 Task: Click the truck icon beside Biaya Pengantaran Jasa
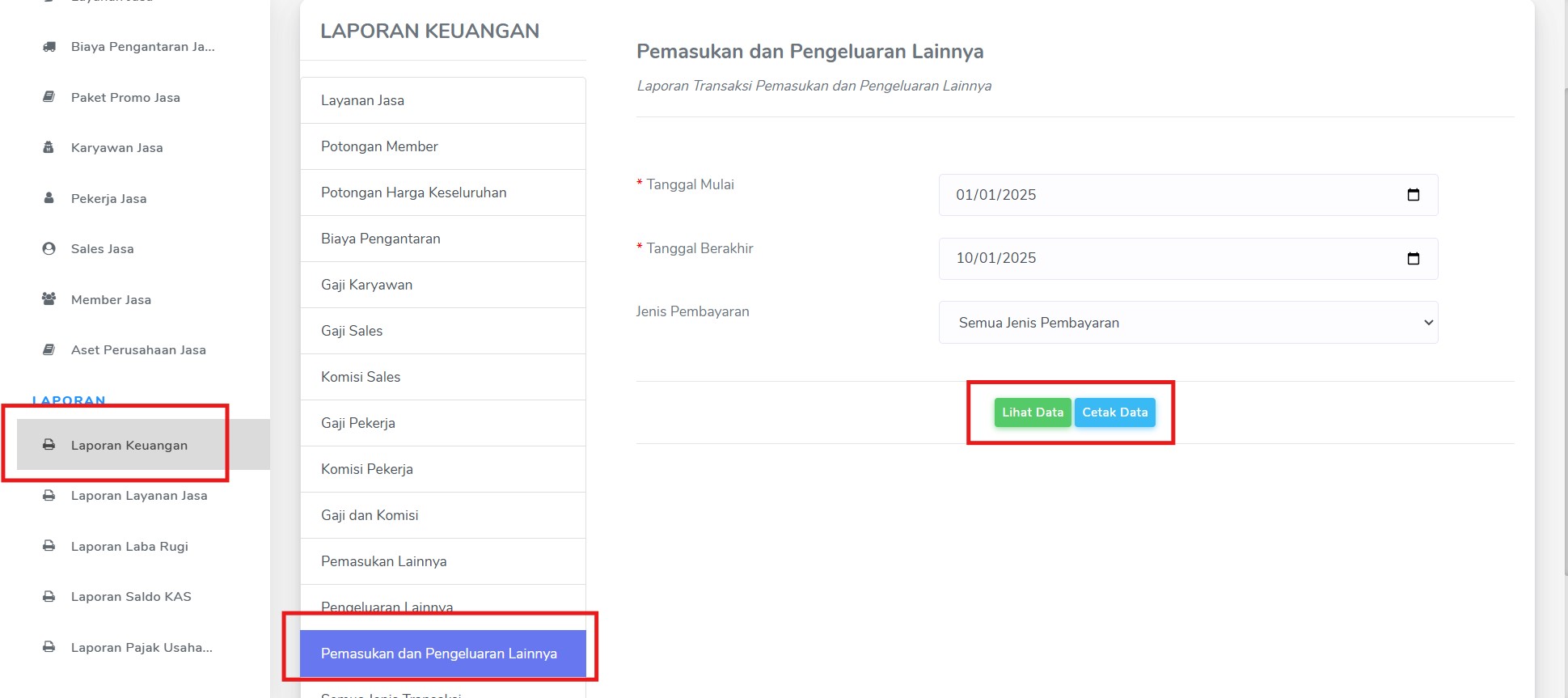coord(49,47)
